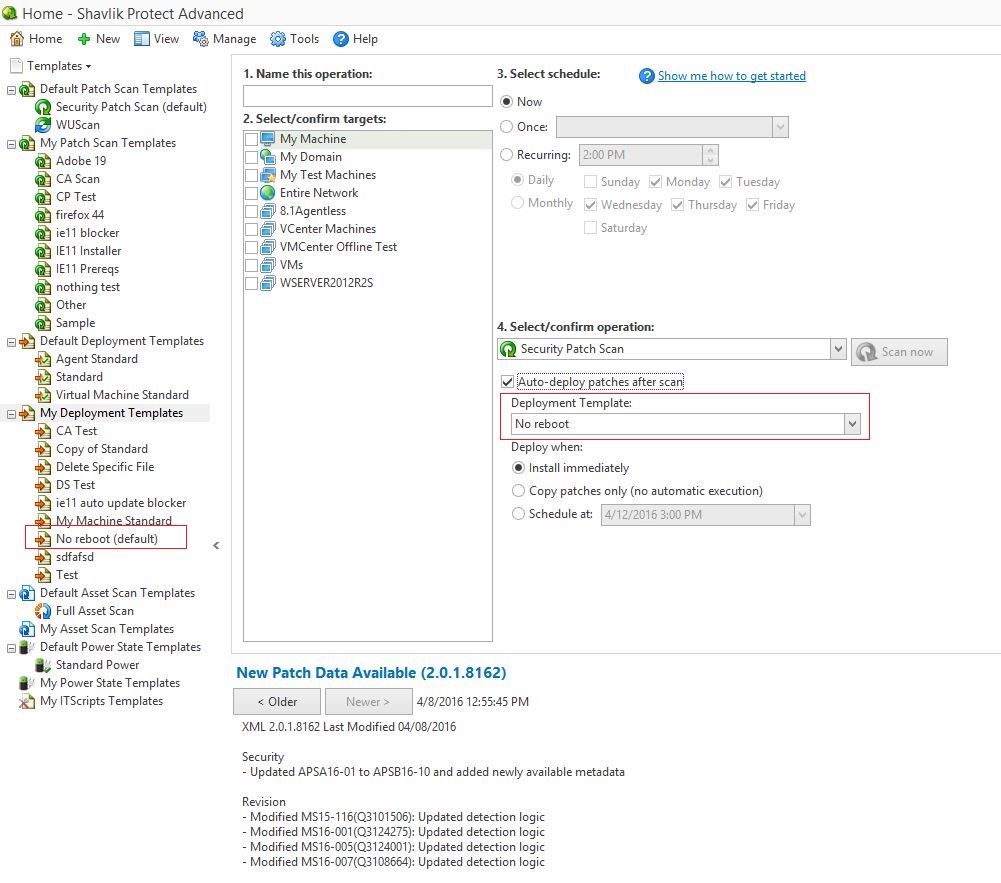Click inside the Name this operation field

click(x=366, y=96)
